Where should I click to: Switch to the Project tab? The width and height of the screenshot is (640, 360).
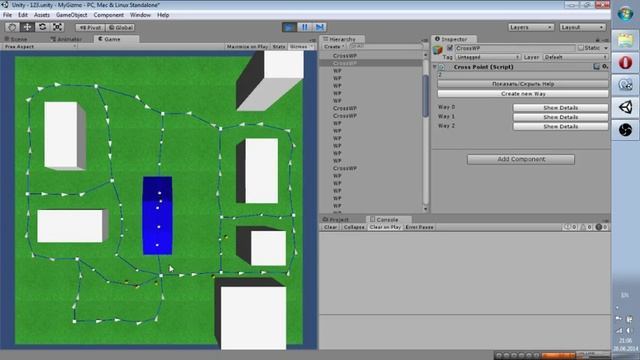click(336, 220)
